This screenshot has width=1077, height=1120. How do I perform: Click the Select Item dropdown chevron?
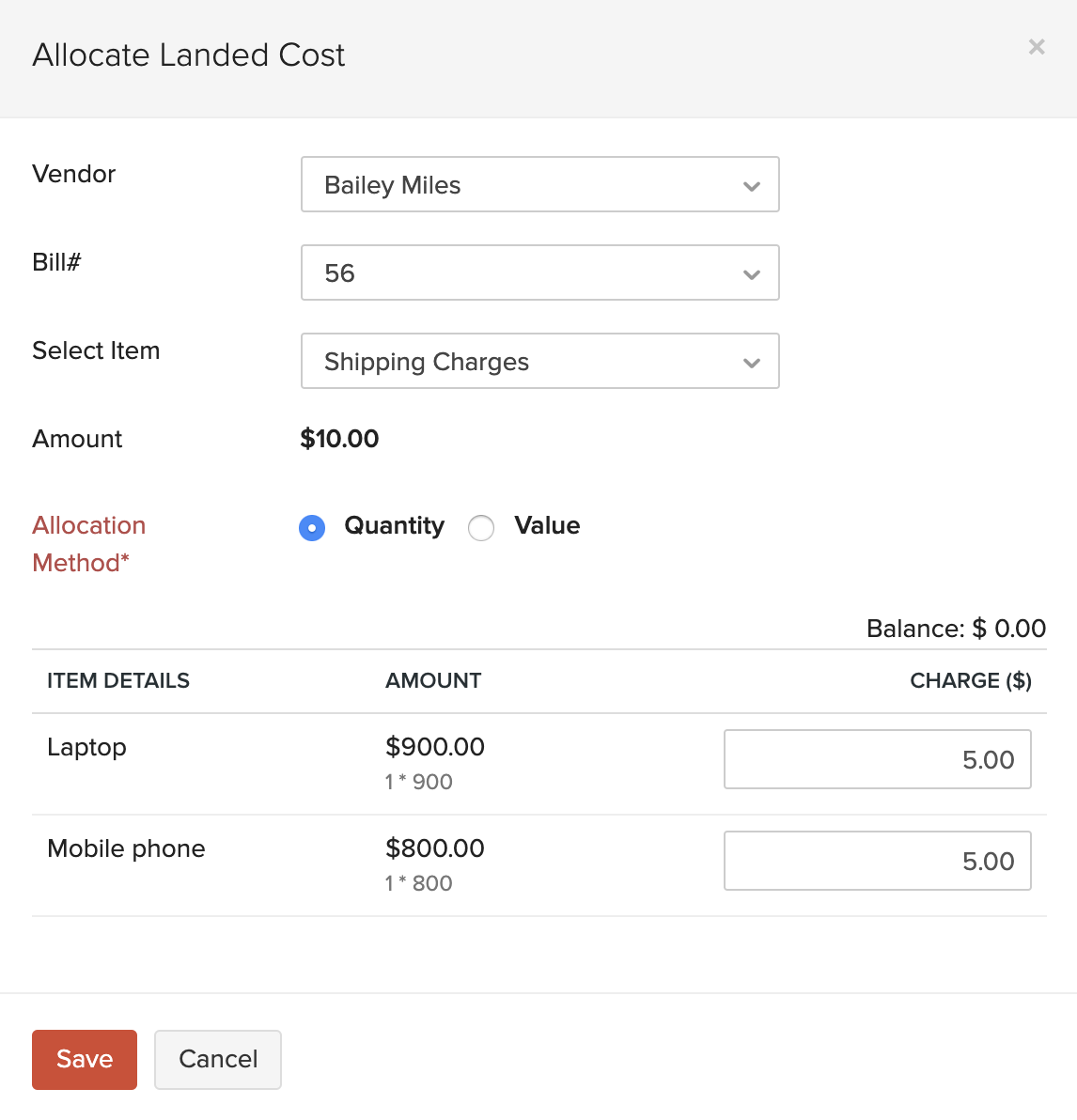(x=751, y=362)
